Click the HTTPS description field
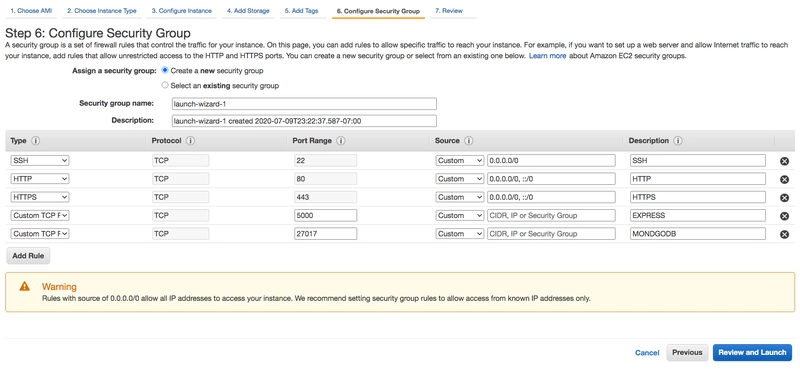The width and height of the screenshot is (800, 372). [x=697, y=197]
